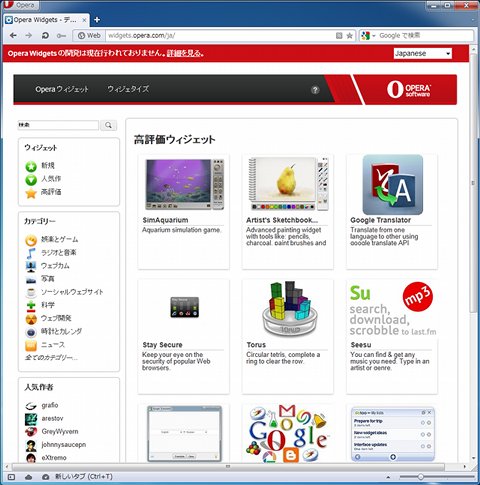
Task: Close the Opera Widgets tab
Action: click(x=84, y=20)
